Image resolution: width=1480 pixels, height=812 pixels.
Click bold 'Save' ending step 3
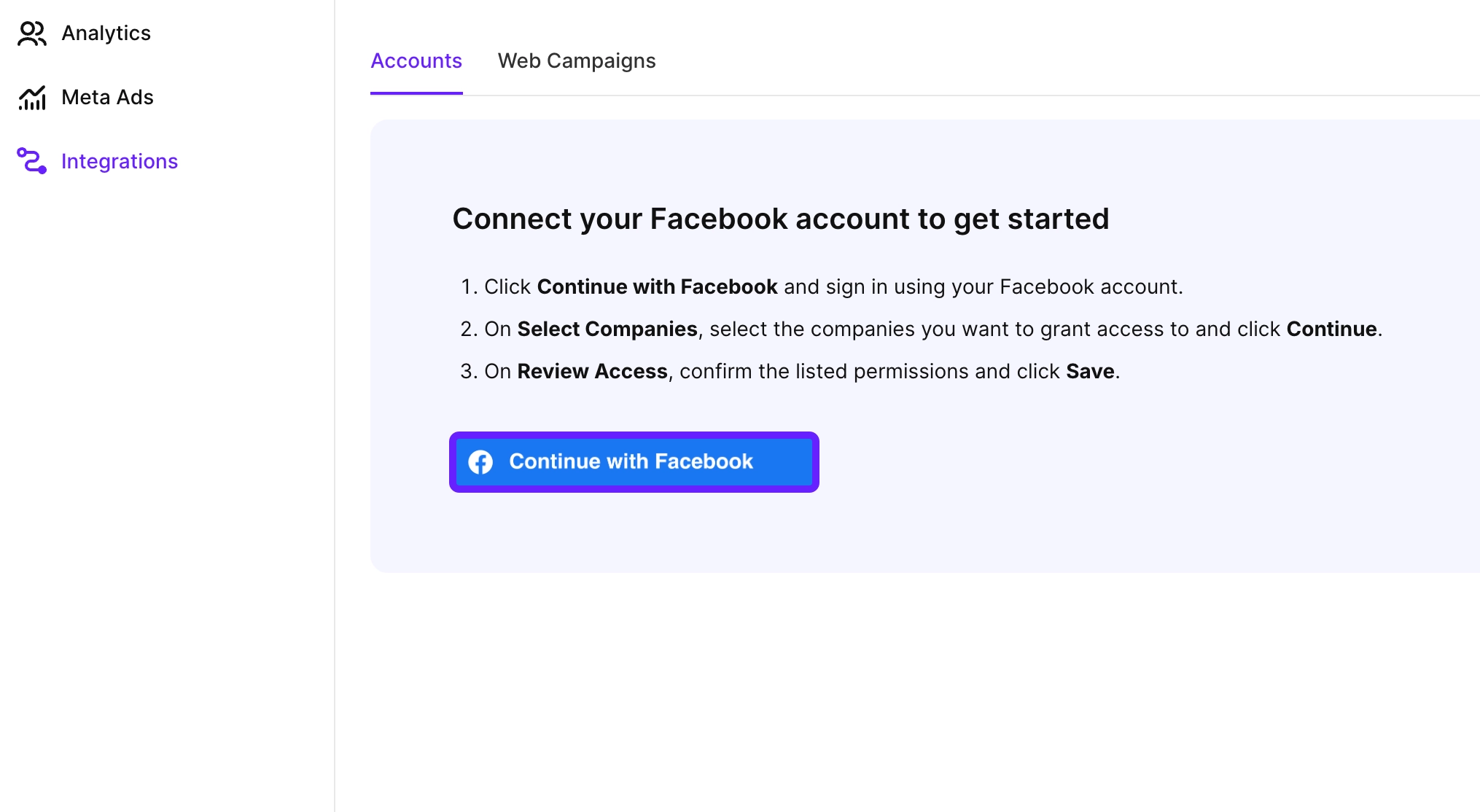coord(1090,372)
